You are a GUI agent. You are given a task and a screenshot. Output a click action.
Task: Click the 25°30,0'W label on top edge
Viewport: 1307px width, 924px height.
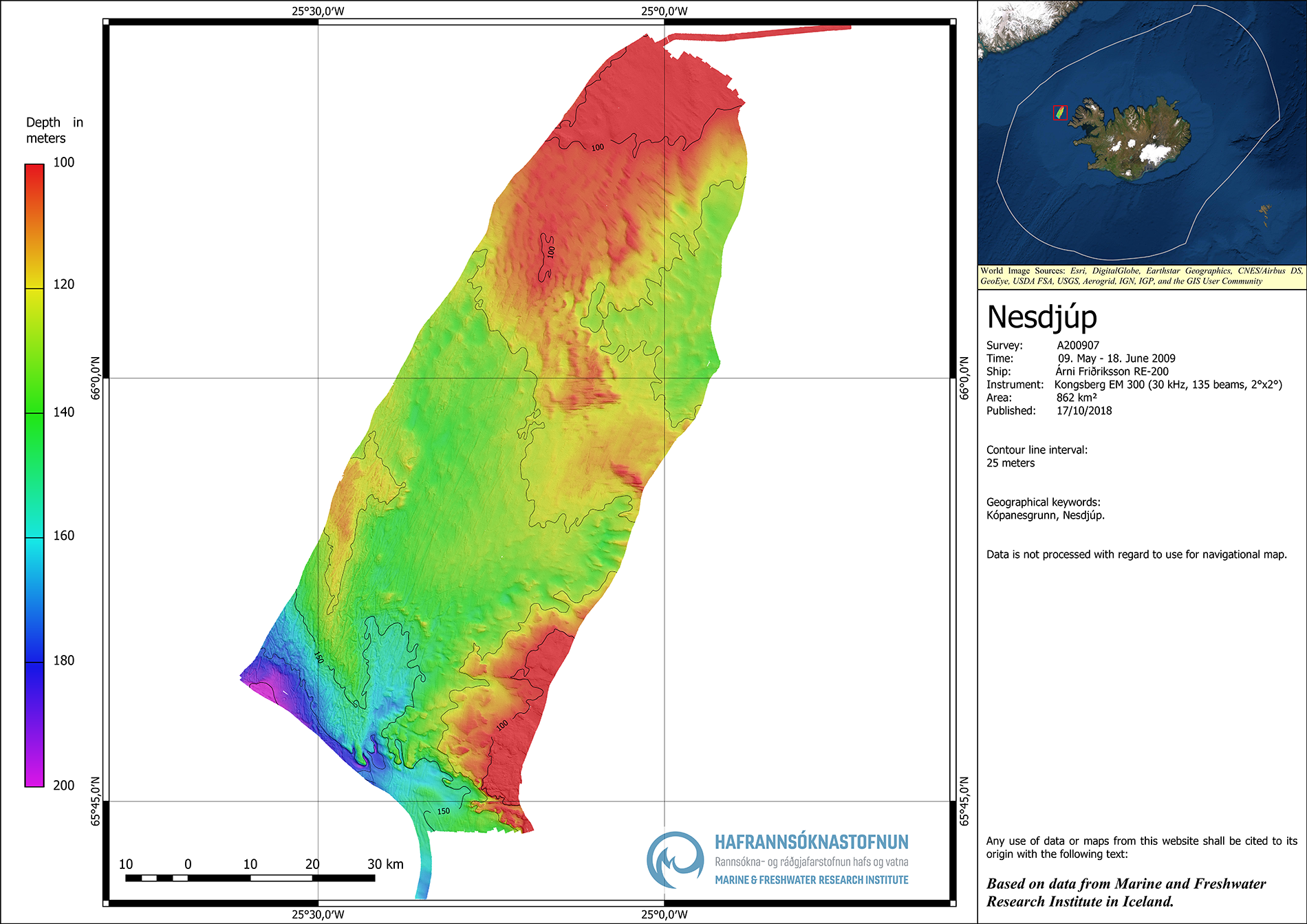point(318,11)
